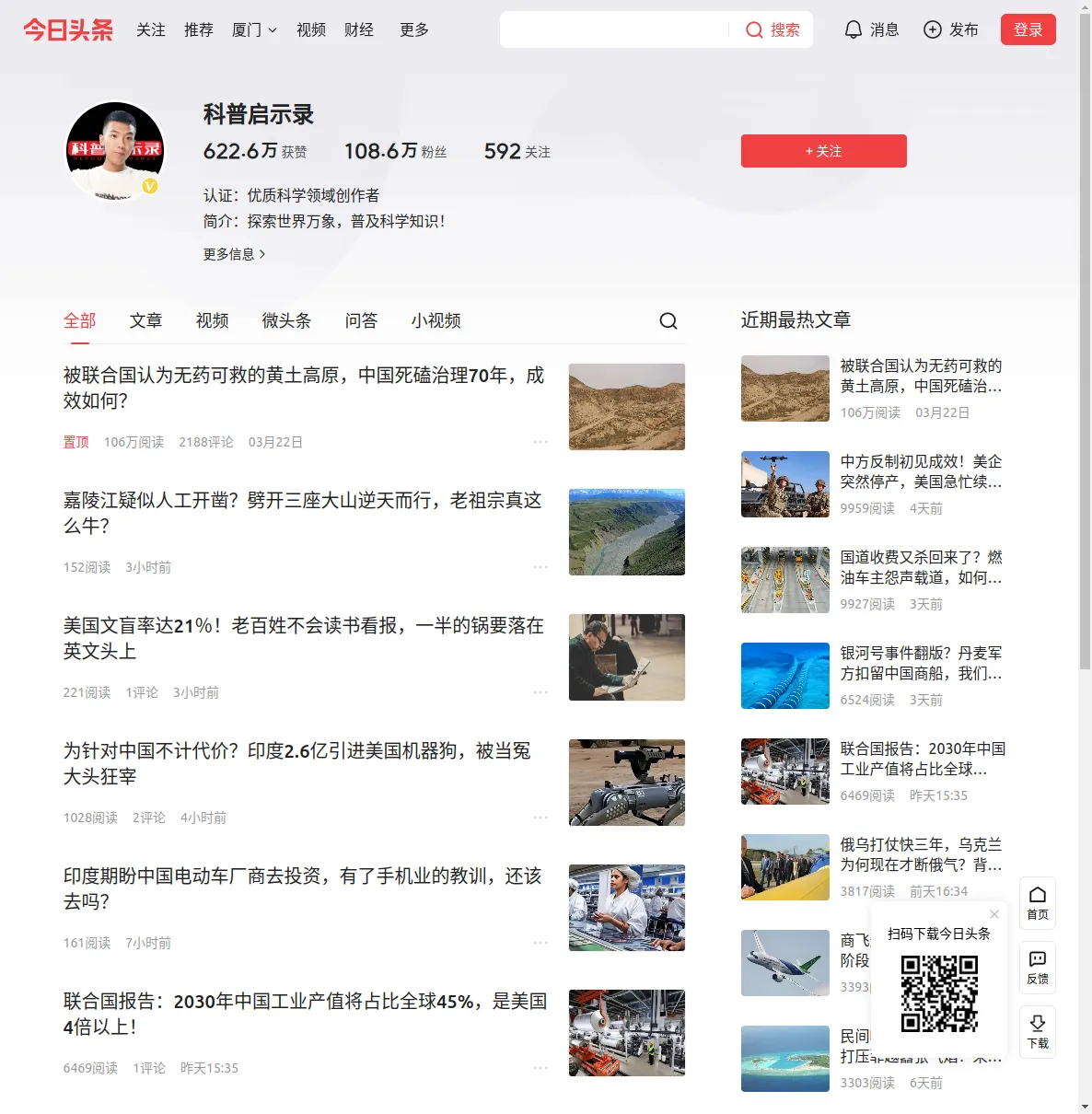Viewport: 1092px width, 1114px height.
Task: Open article 联合国报告：2030年中国工业产值 in main list
Action: (x=306, y=1014)
